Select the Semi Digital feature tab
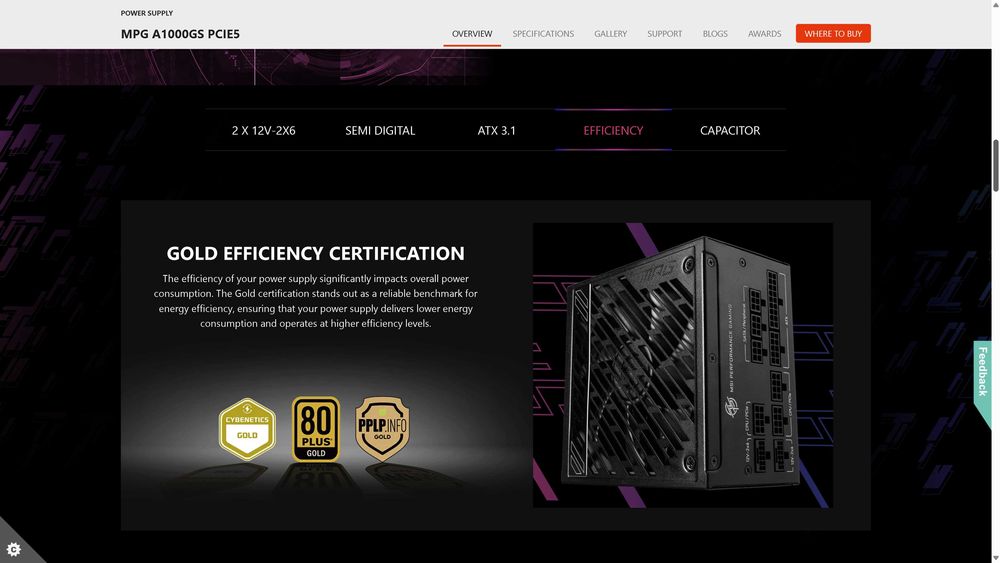Viewport: 1000px width, 563px height. click(x=380, y=130)
